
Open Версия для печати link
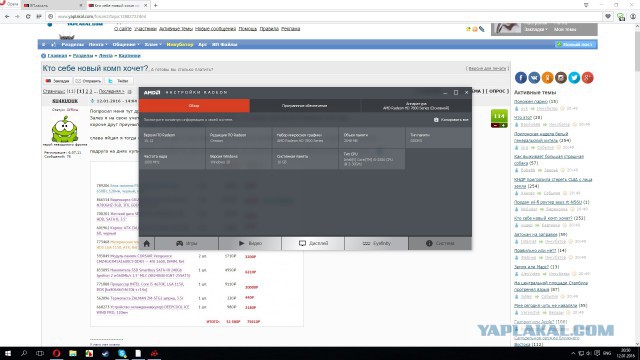487,69
